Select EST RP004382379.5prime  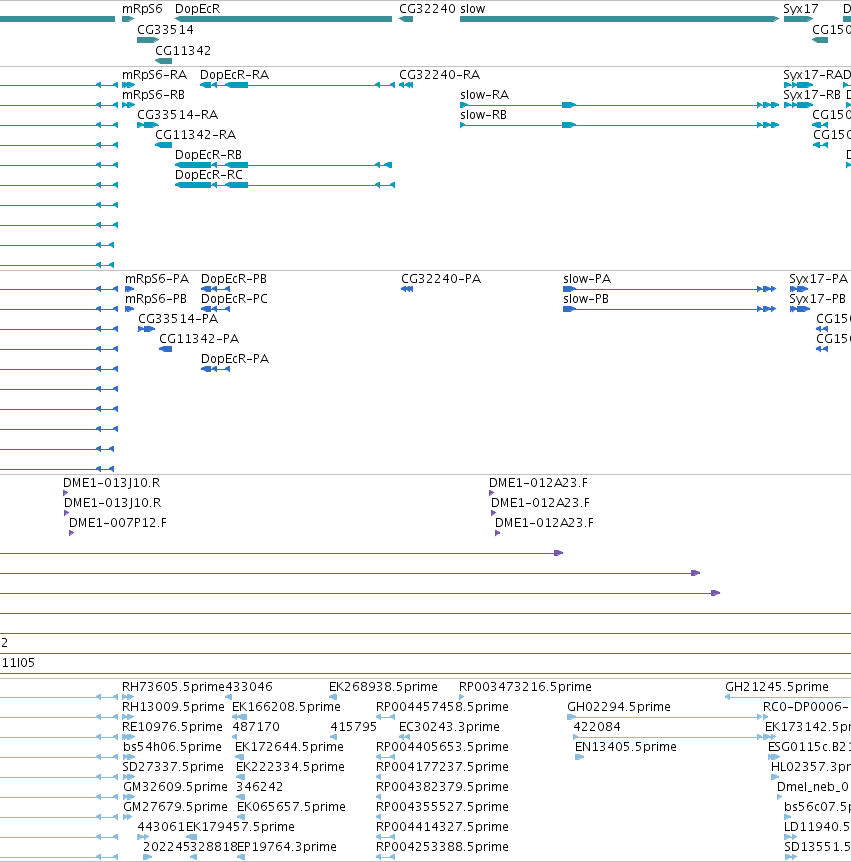(x=442, y=787)
